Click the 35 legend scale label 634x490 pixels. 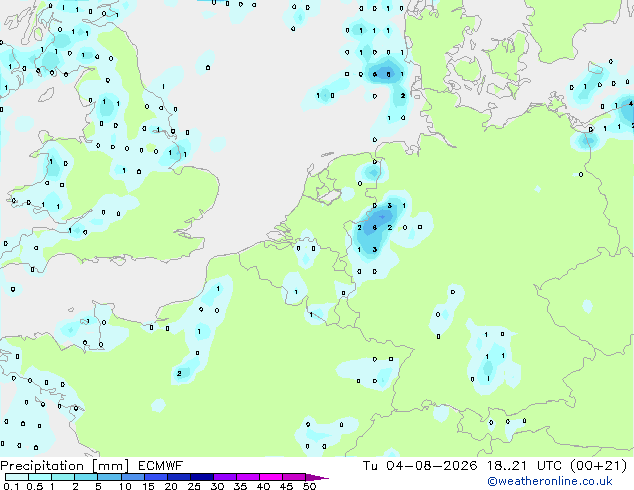[240, 486]
